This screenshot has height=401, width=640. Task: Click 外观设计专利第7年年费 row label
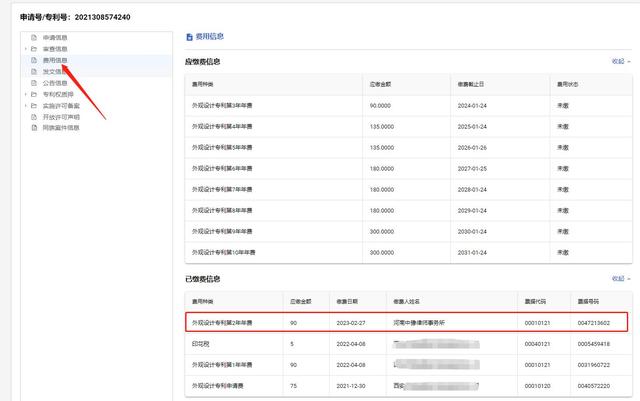click(222, 189)
